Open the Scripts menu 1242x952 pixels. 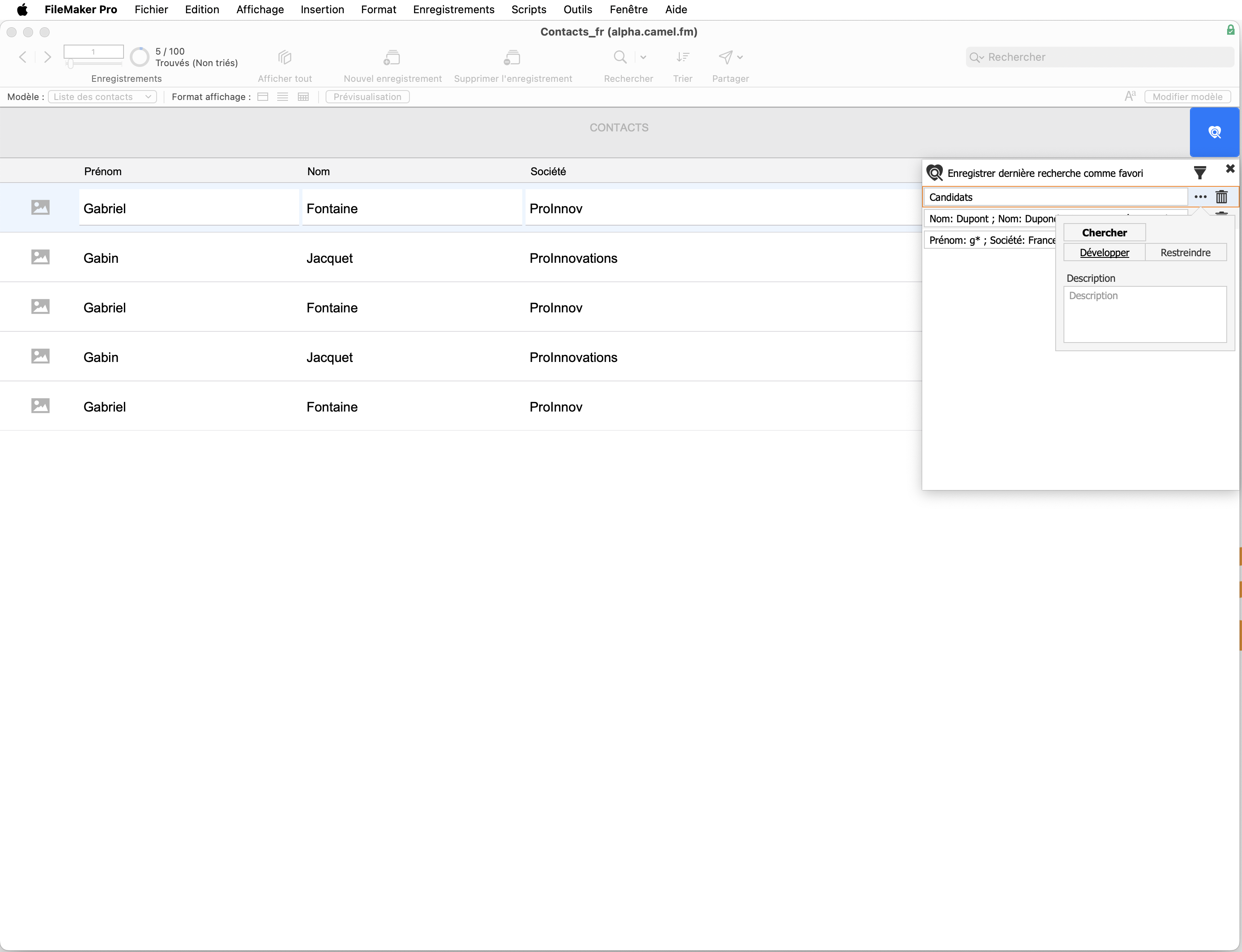tap(528, 10)
